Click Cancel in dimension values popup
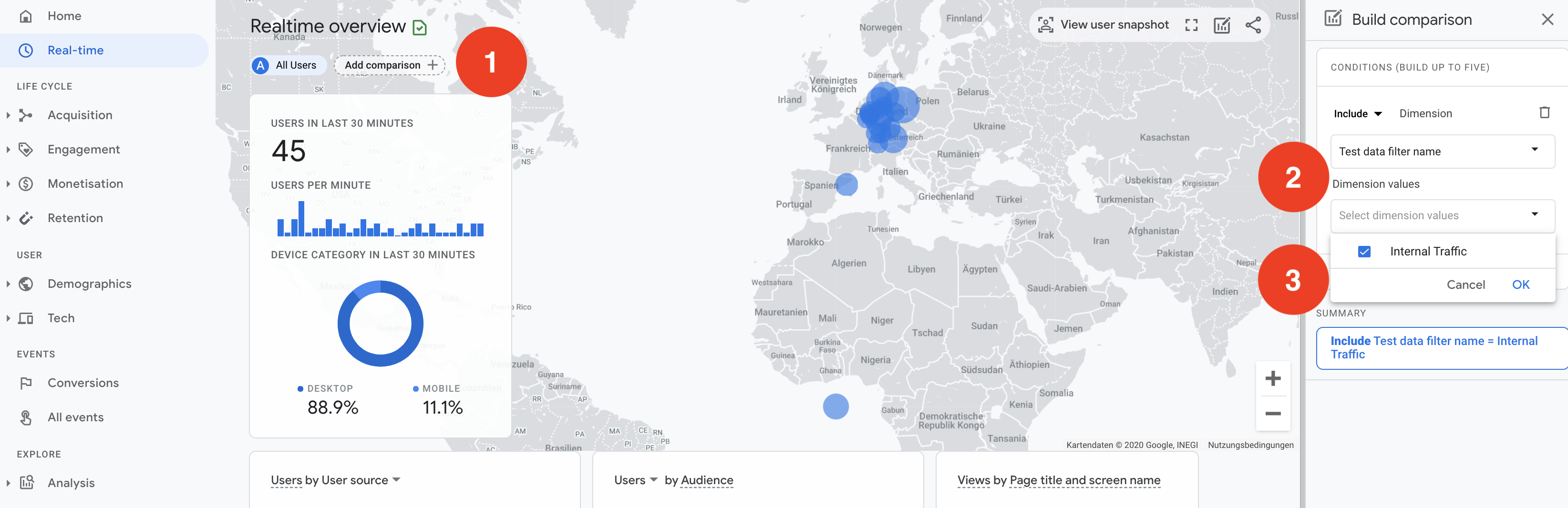The width and height of the screenshot is (1568, 508). [x=1465, y=284]
